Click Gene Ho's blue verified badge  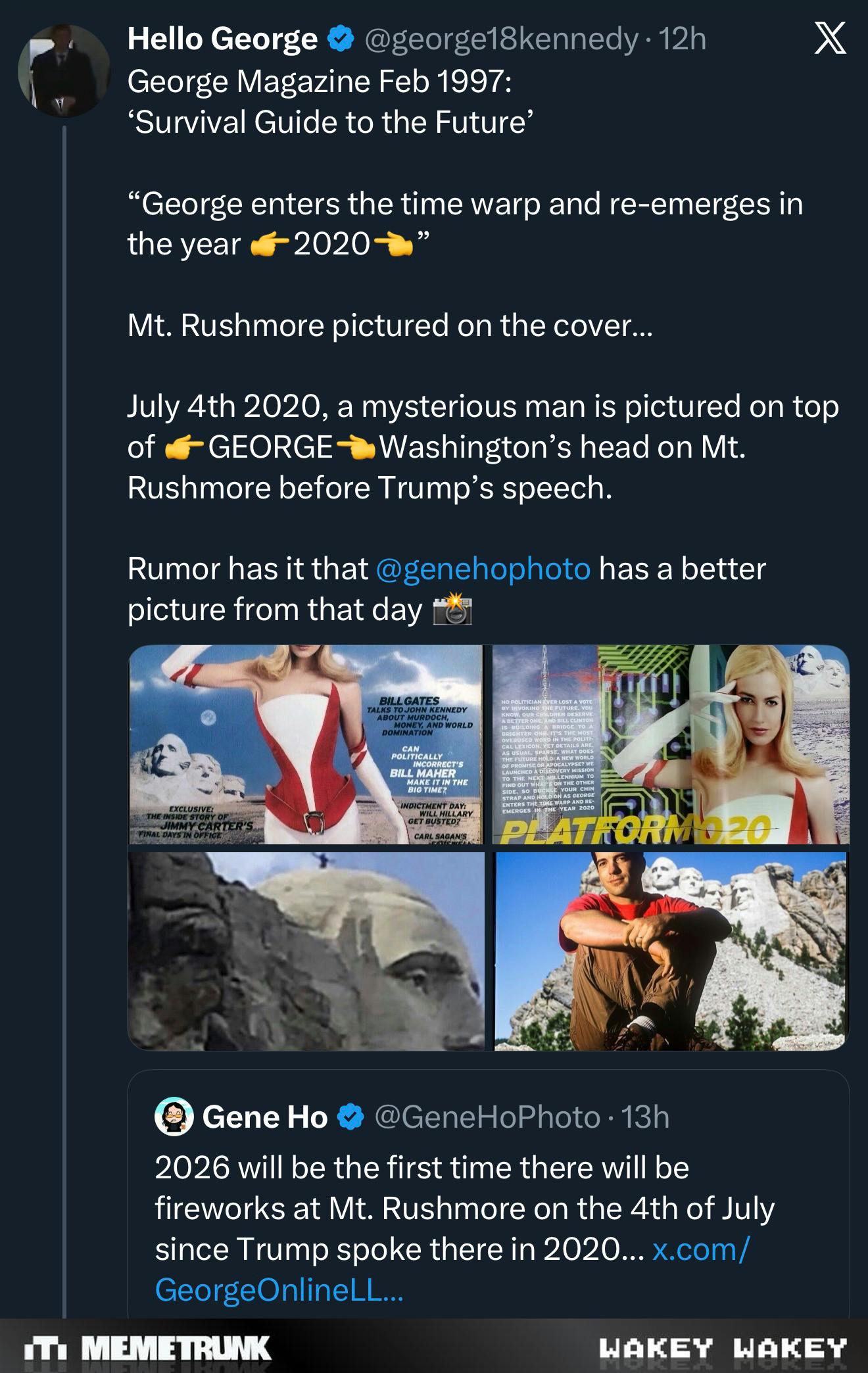[x=350, y=1117]
